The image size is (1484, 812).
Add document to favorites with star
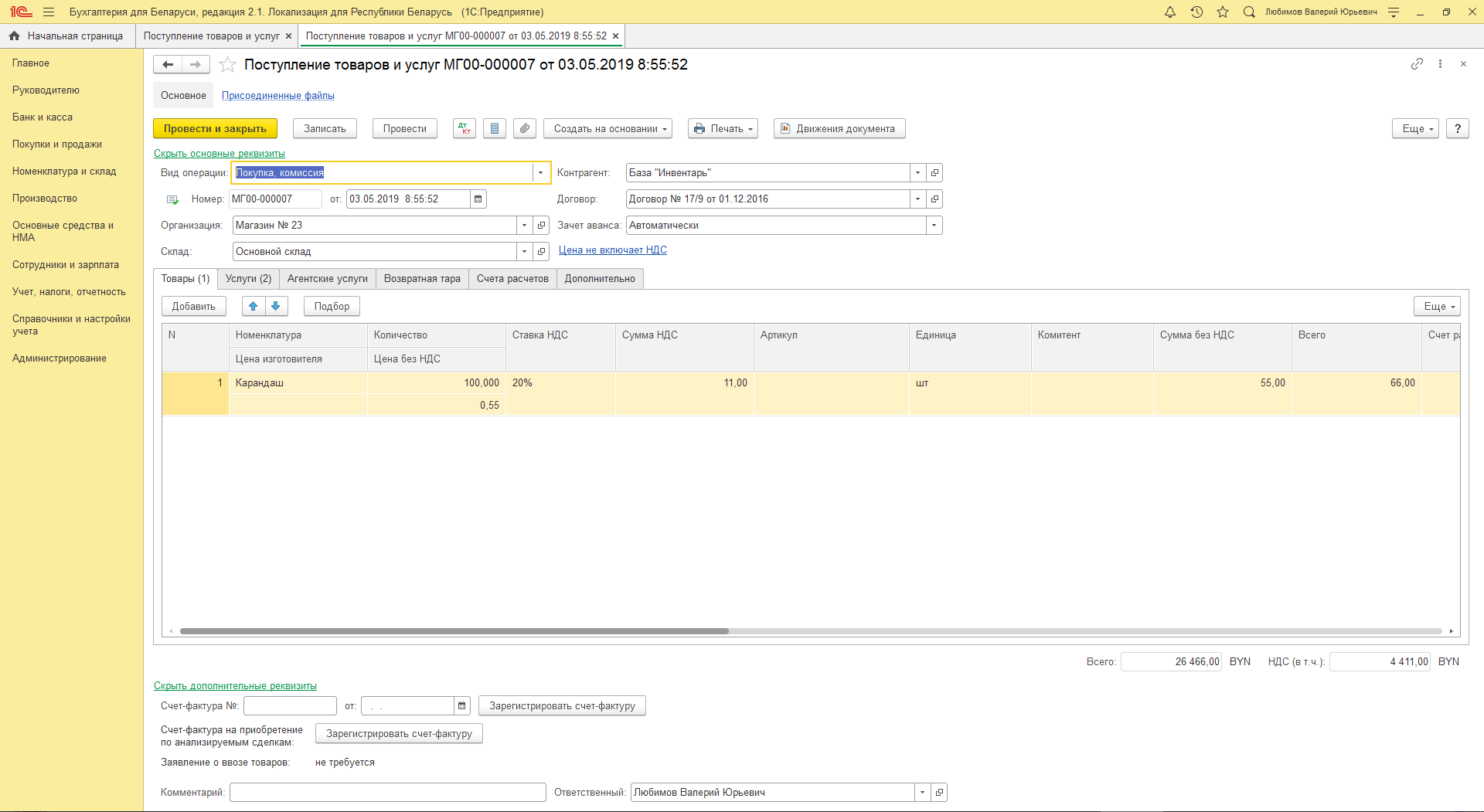pyautogui.click(x=227, y=65)
